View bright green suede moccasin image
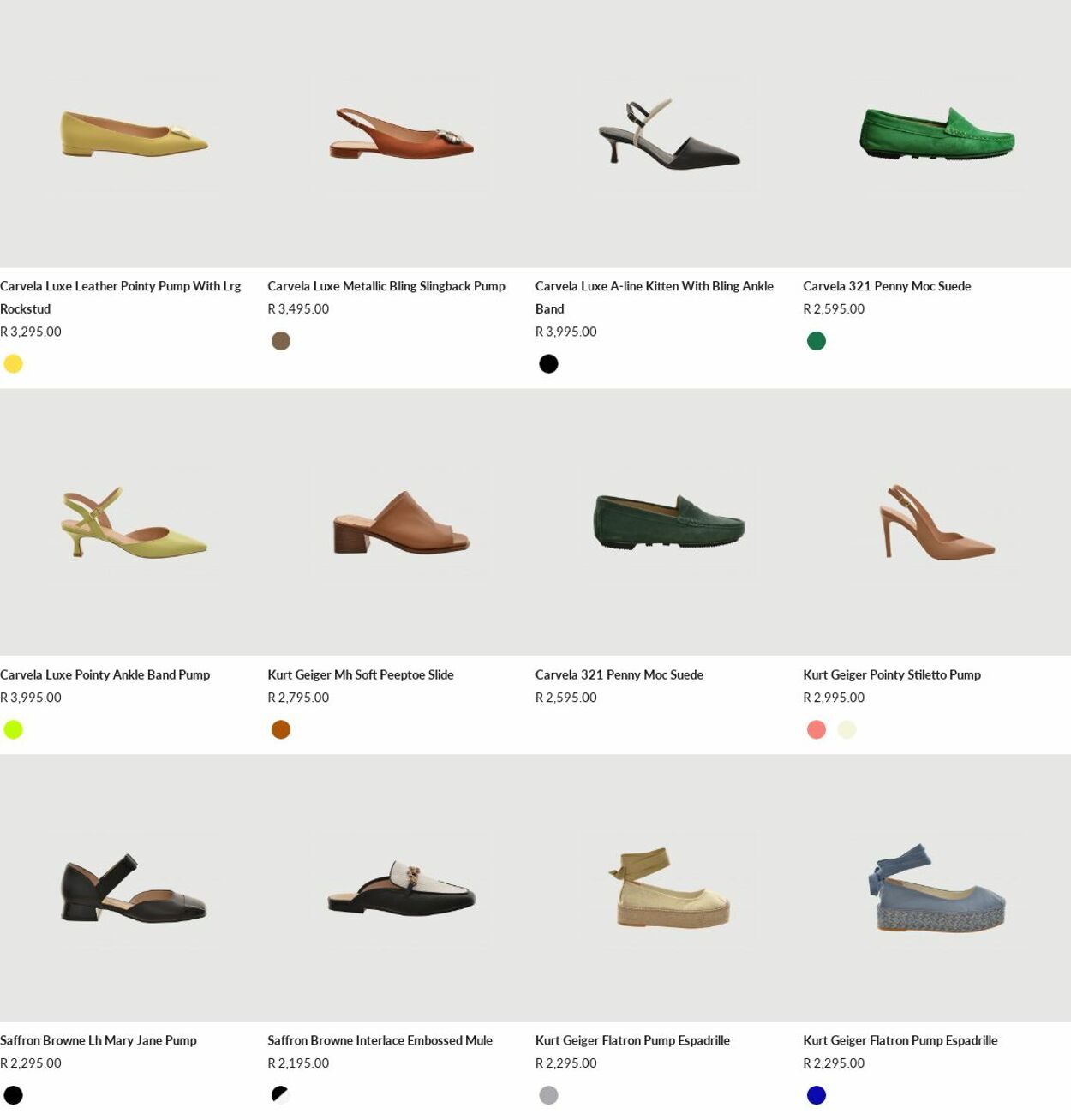 (936, 135)
